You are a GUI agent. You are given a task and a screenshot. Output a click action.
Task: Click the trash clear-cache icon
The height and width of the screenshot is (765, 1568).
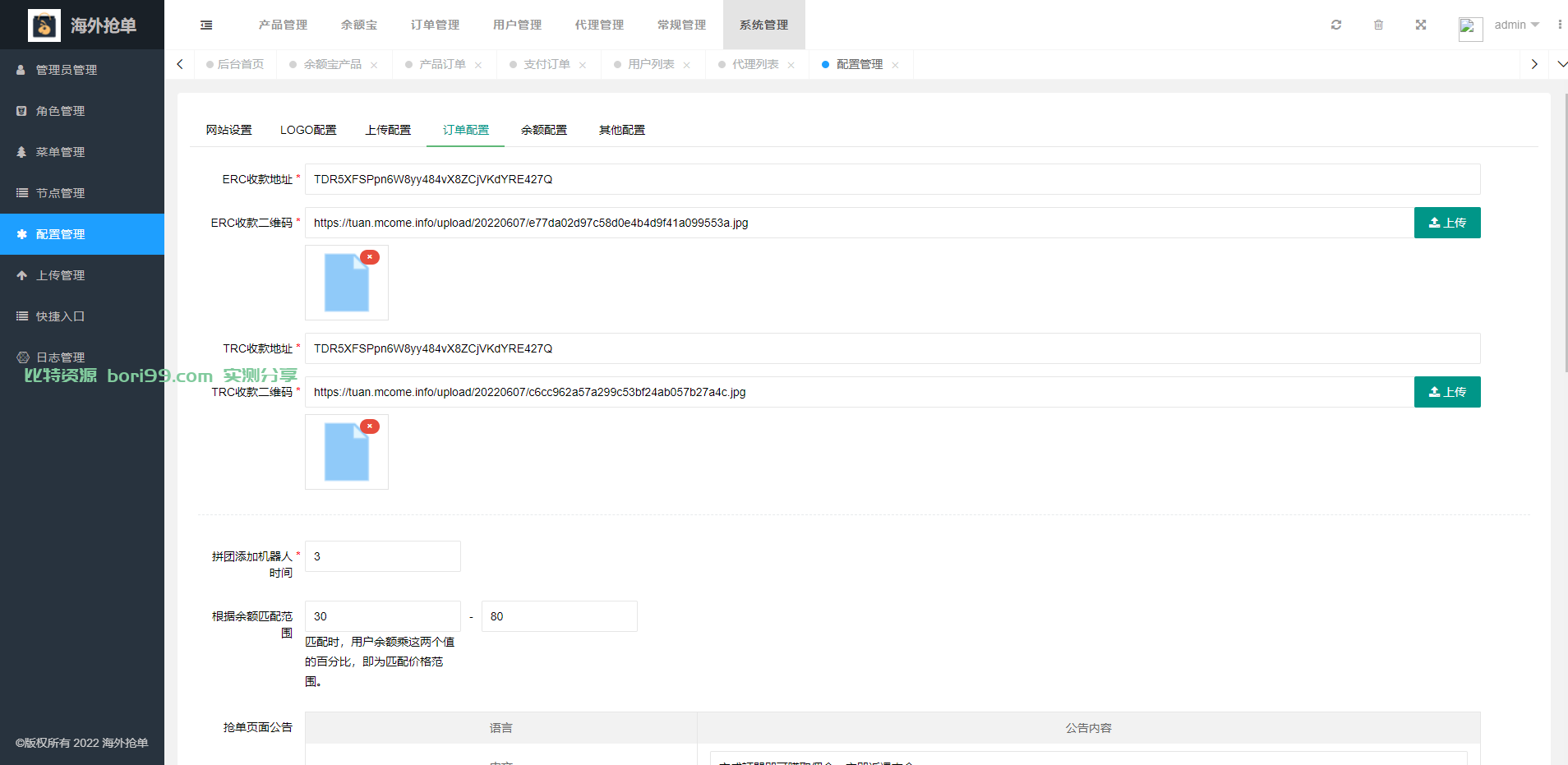(1378, 25)
